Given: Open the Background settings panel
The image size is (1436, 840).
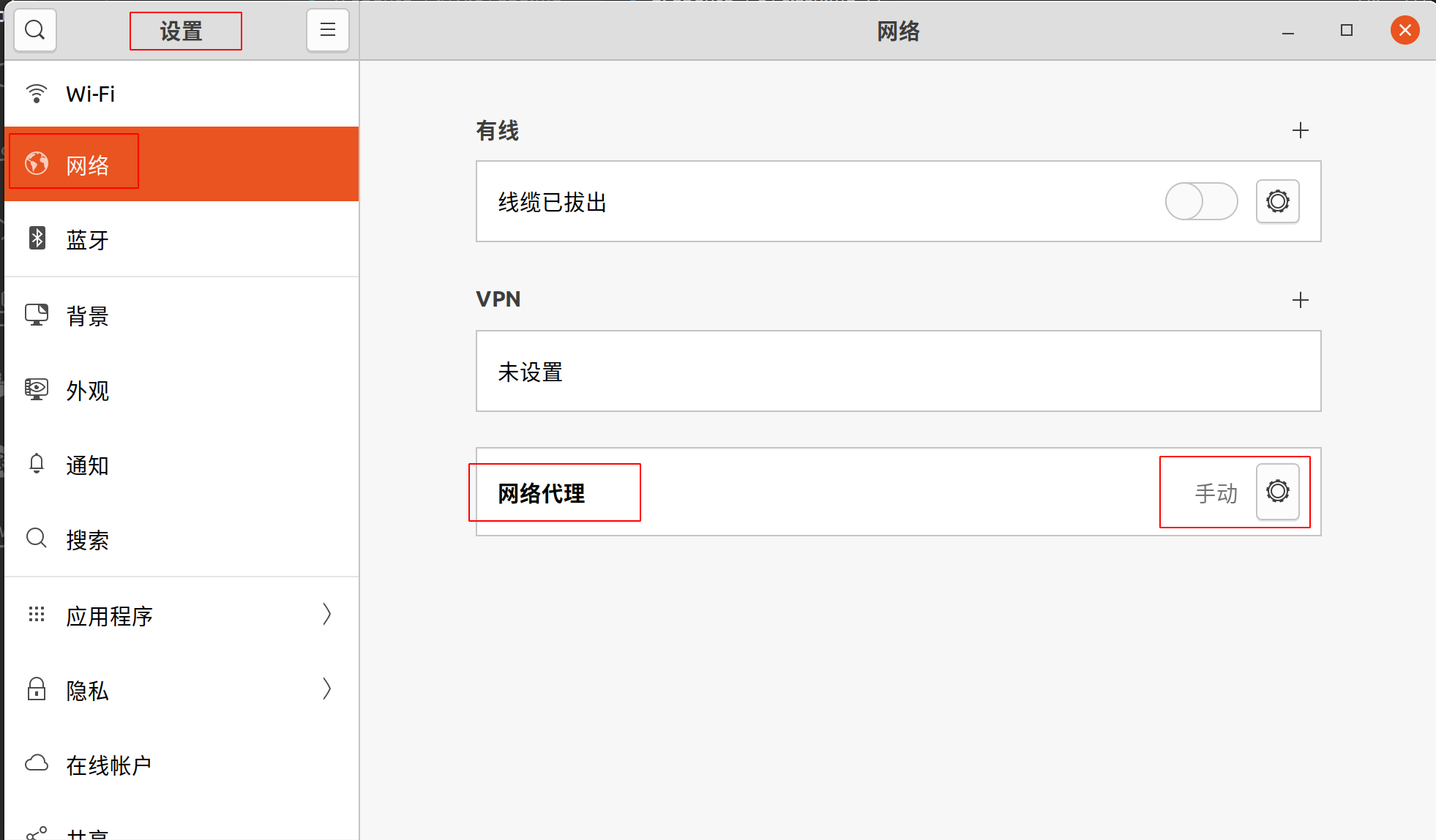Looking at the screenshot, I should point(88,316).
